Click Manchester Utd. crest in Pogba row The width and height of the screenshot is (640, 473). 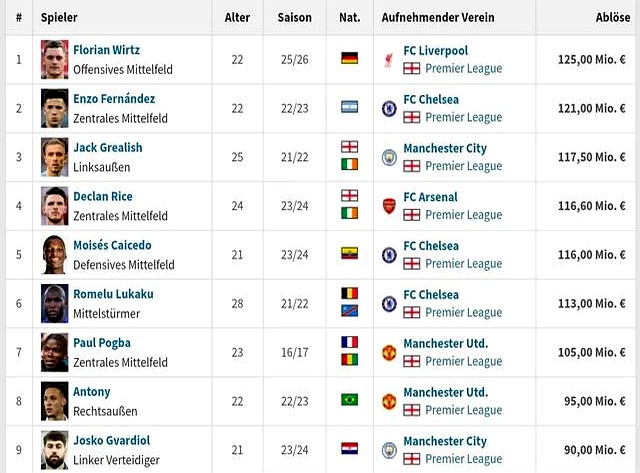(x=389, y=353)
